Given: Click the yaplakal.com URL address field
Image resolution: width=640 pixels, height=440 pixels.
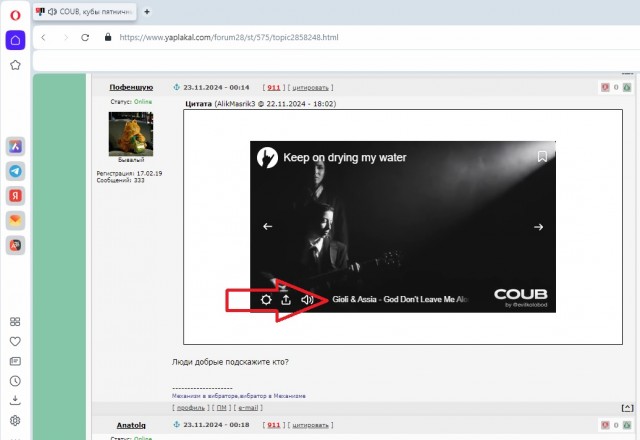Looking at the screenshot, I should (x=229, y=38).
